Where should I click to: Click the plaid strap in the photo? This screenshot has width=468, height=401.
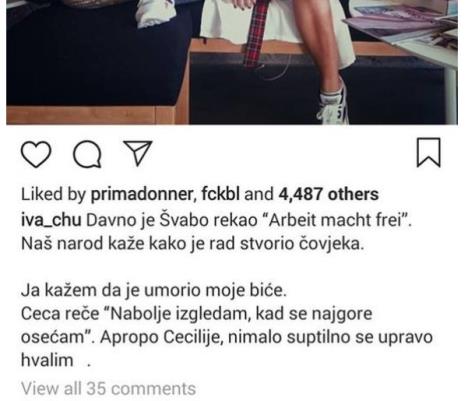point(256,33)
